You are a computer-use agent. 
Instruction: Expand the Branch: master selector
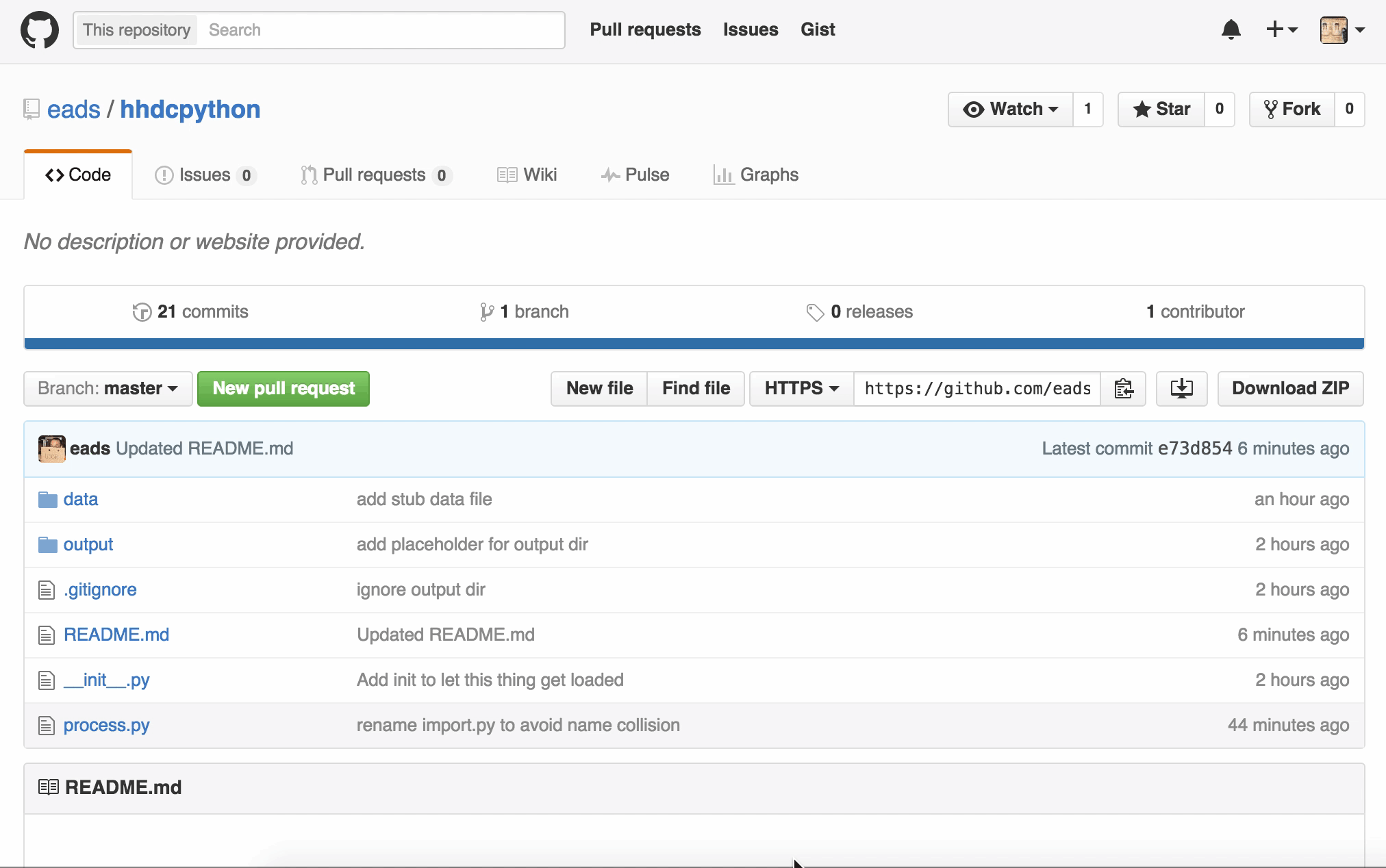(x=108, y=389)
